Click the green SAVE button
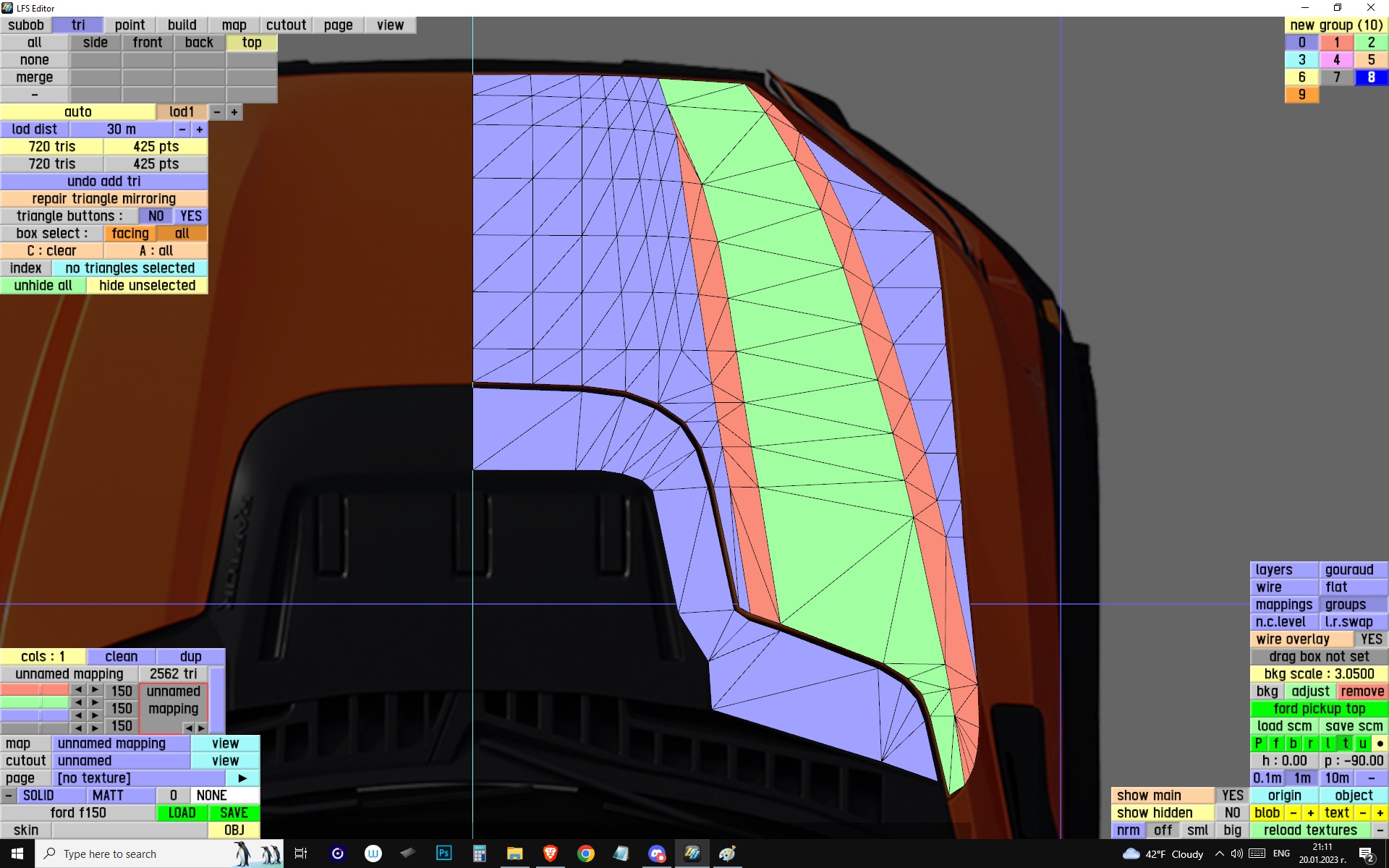1389x868 pixels. 234,813
